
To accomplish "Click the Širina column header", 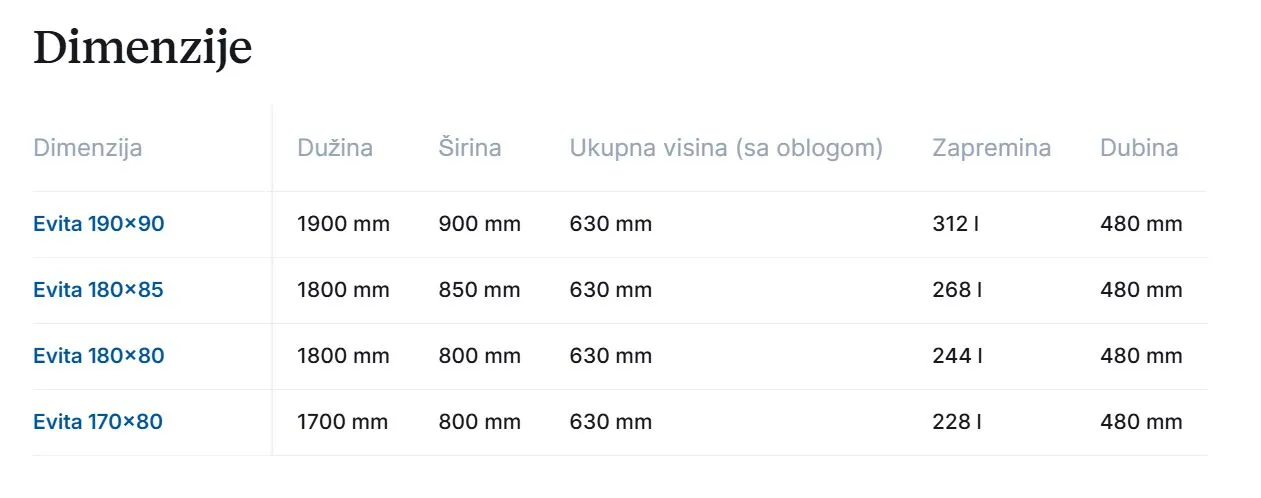I will [x=470, y=148].
